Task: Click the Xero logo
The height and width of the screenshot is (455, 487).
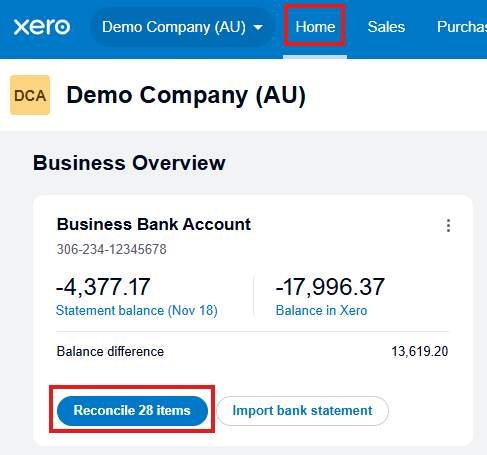Action: [42, 27]
